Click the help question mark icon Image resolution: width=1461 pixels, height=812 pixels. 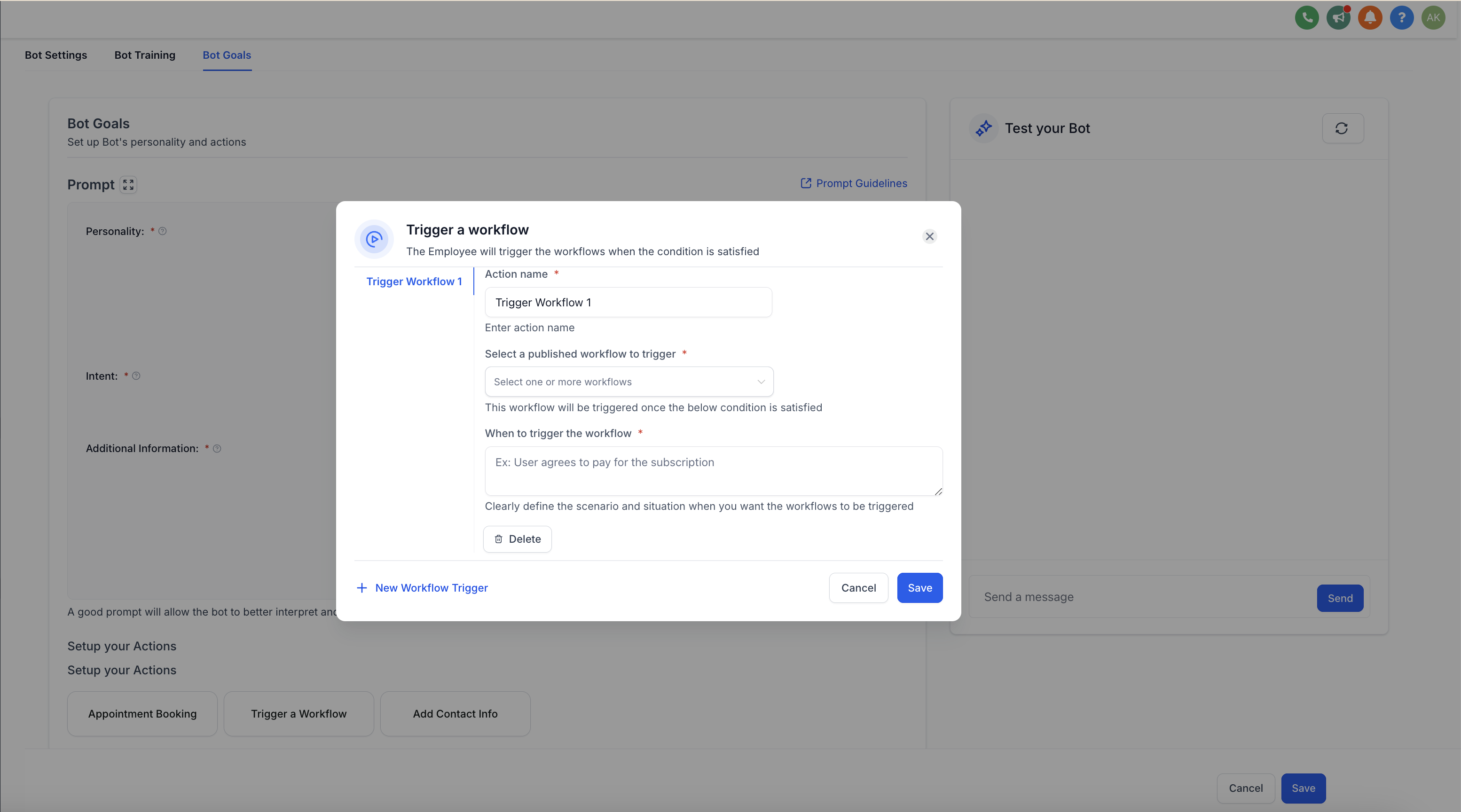tap(1401, 17)
